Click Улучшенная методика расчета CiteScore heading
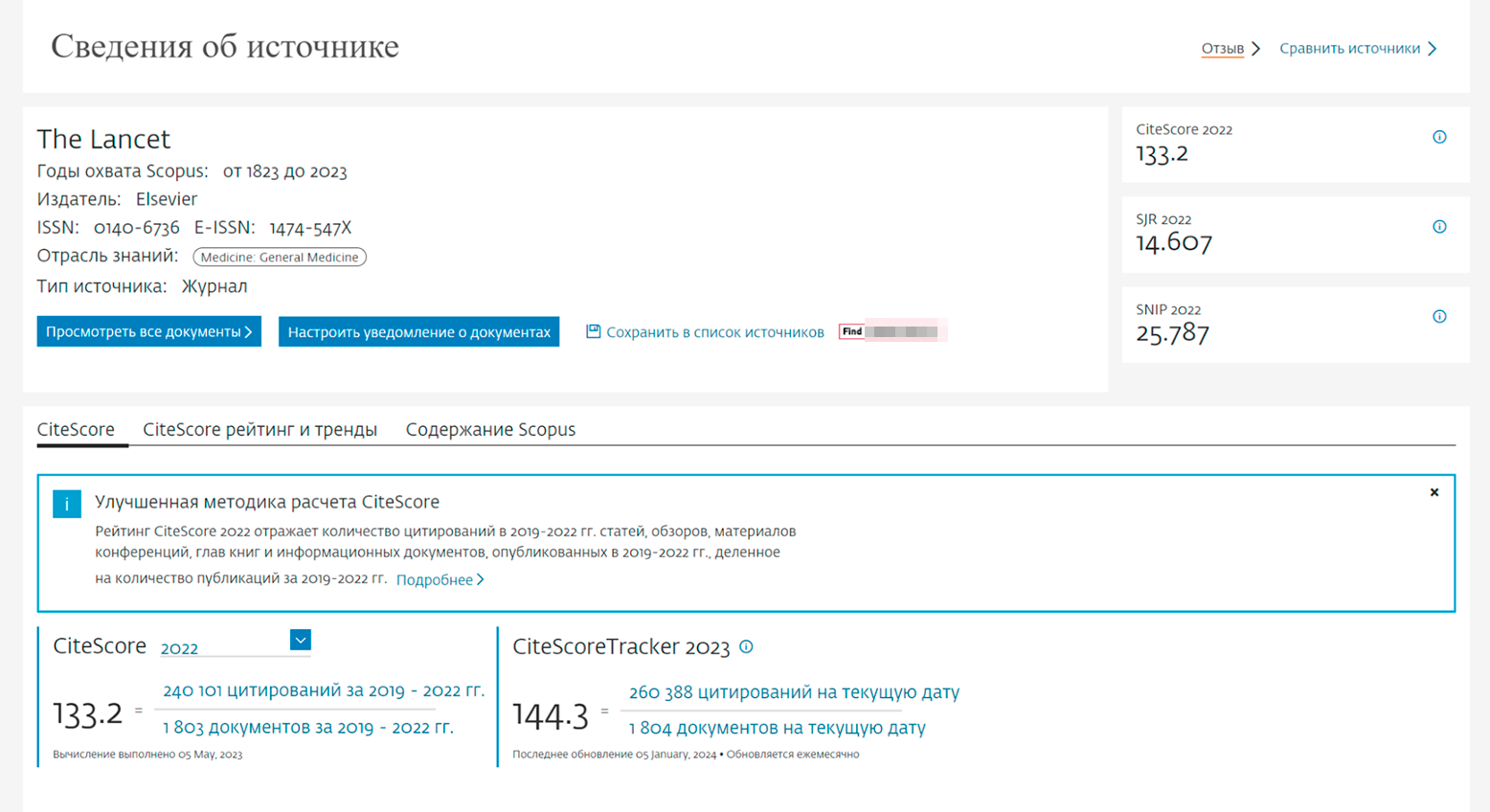 [267, 502]
